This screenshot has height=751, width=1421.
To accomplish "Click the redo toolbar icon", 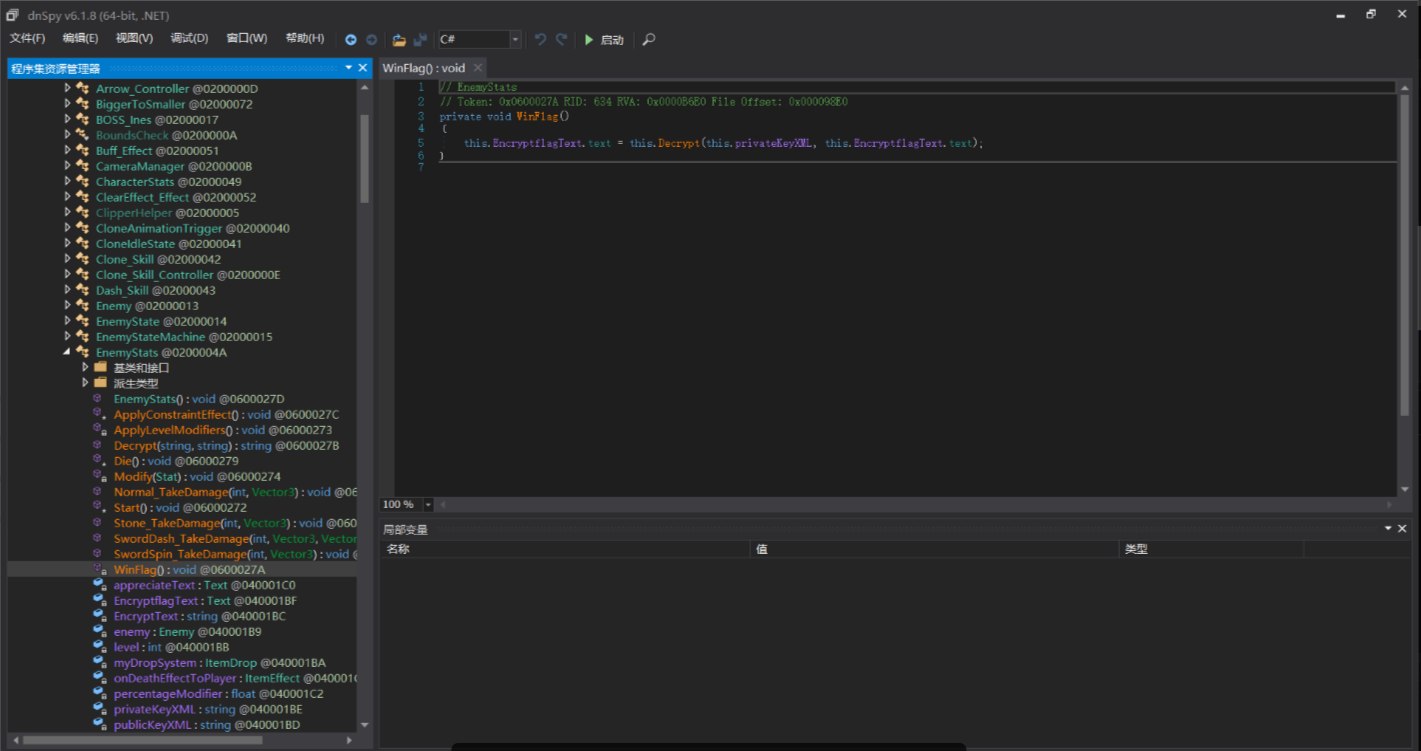I will click(x=561, y=40).
